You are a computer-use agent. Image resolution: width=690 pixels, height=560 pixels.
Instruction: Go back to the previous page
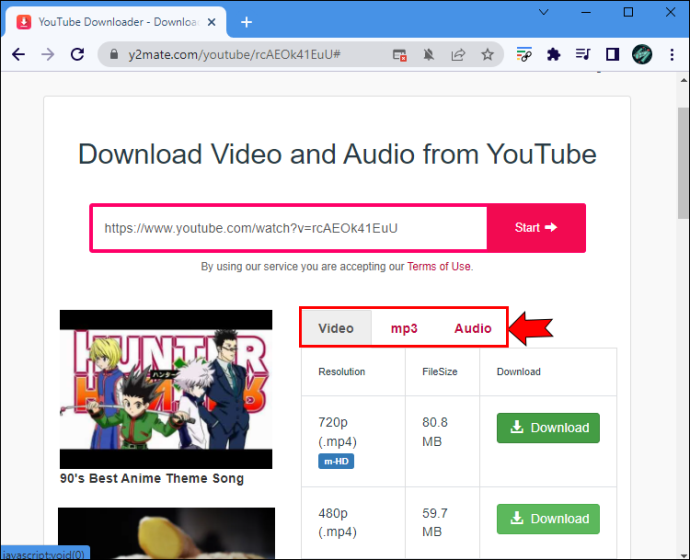click(x=18, y=55)
